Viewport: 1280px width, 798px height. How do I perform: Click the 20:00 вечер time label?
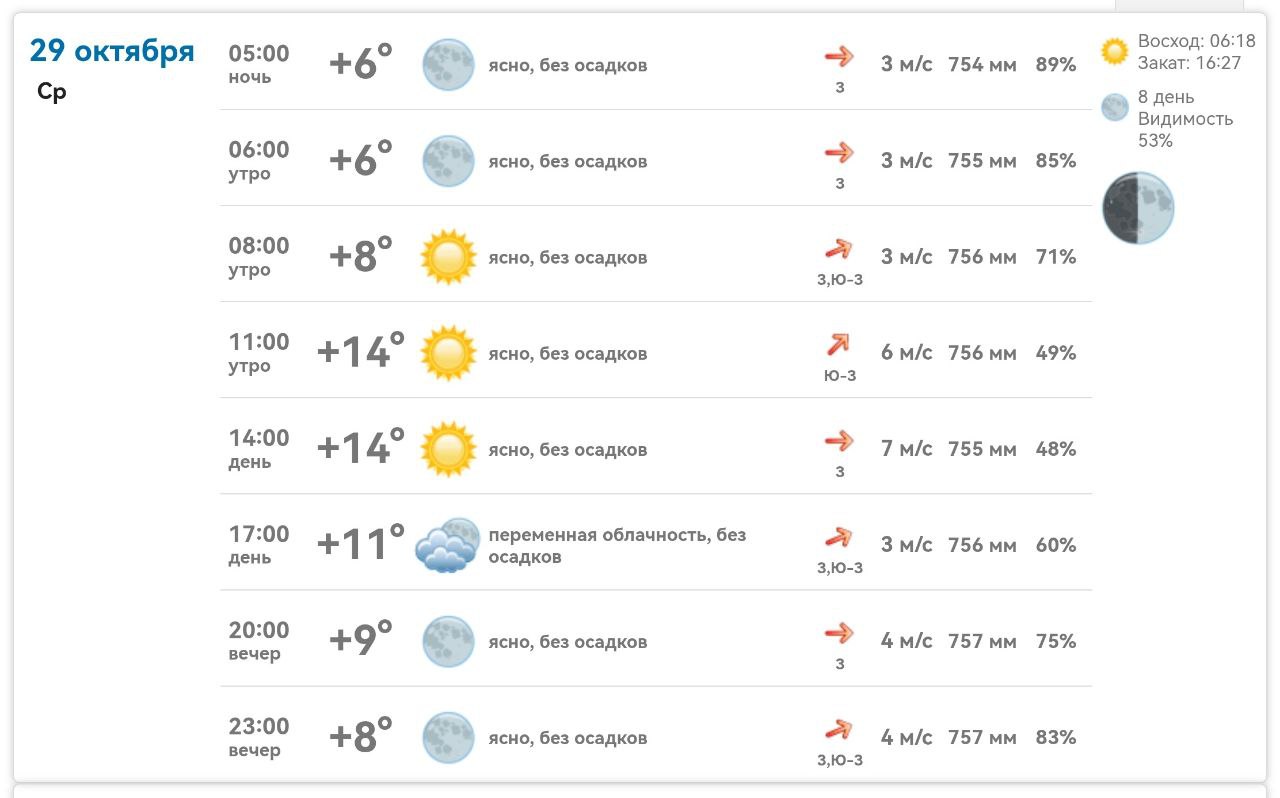click(259, 641)
